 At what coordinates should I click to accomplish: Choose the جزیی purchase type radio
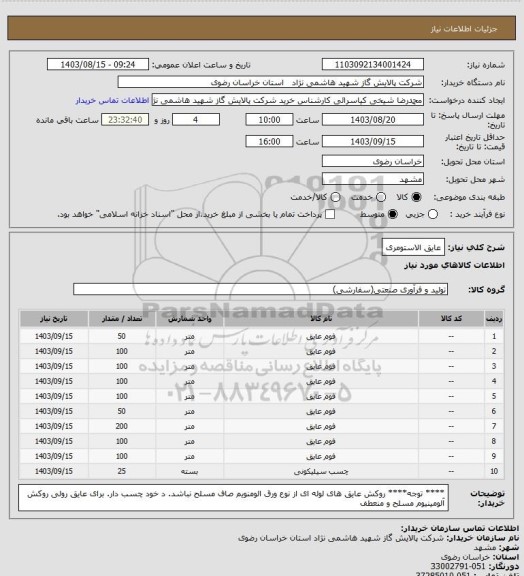click(433, 214)
